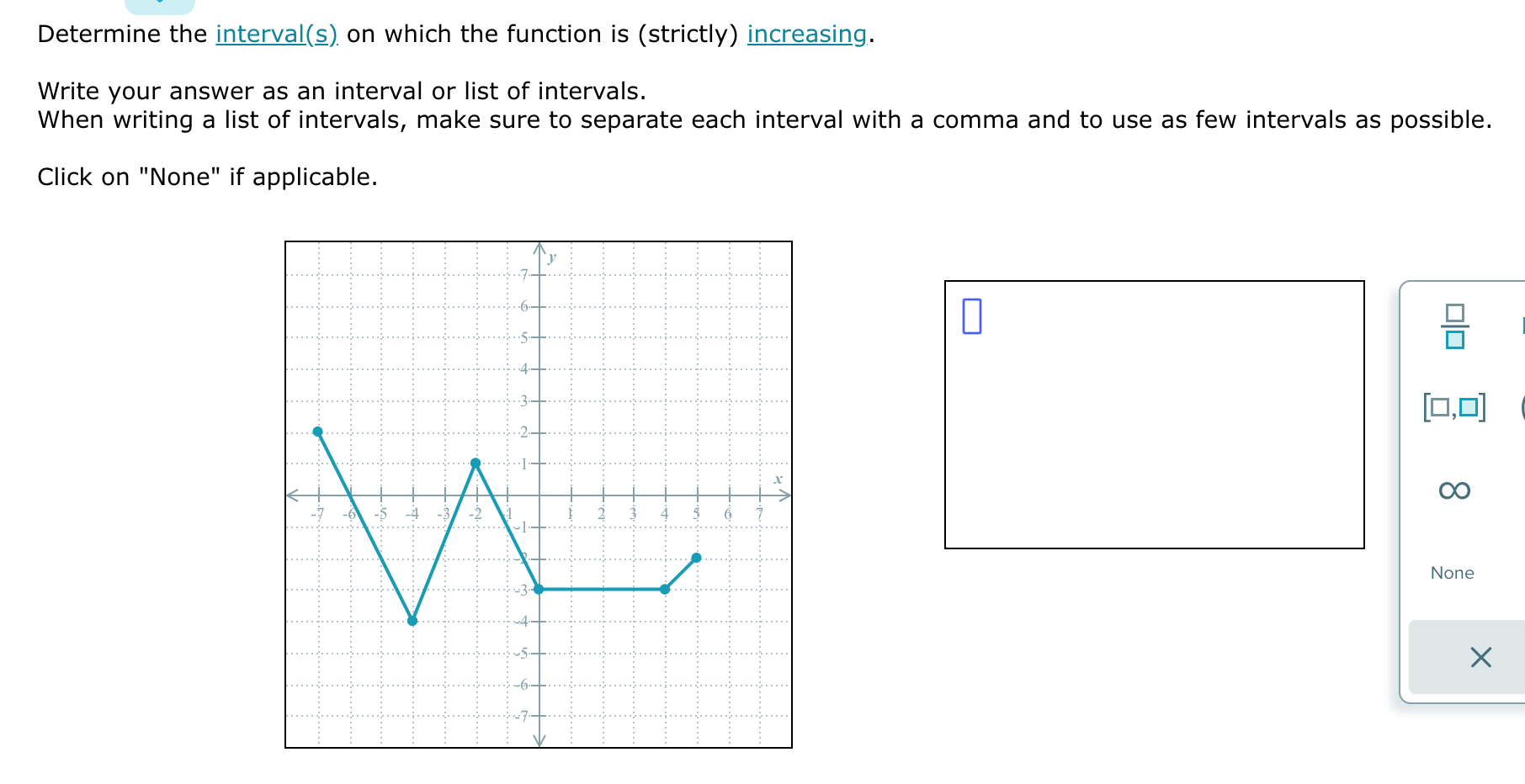
Task: Open the interval(s) definition link
Action: (x=275, y=34)
